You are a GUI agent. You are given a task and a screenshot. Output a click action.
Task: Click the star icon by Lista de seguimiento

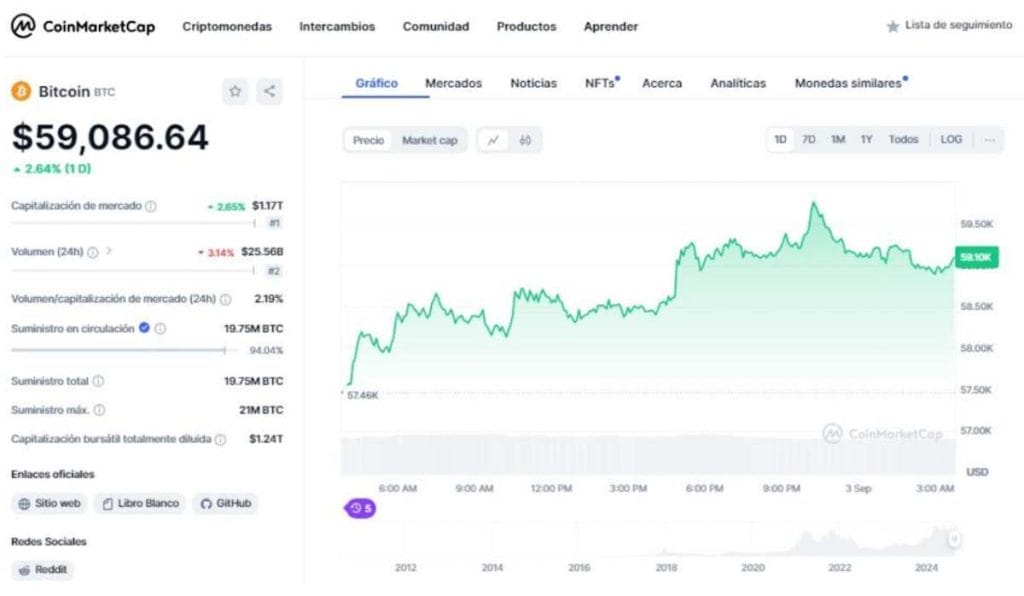point(893,27)
